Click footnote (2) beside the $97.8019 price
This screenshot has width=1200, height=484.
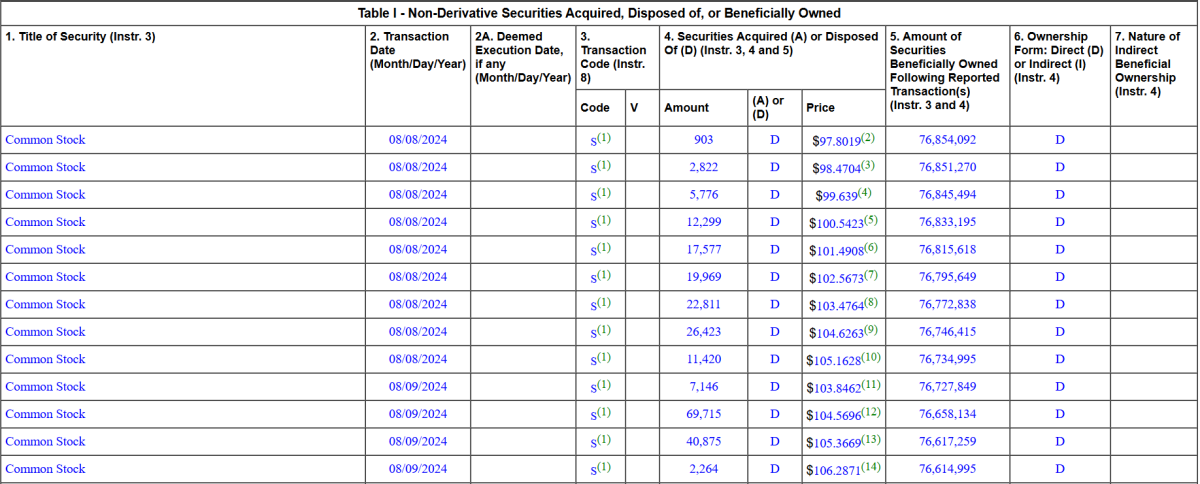pyautogui.click(x=868, y=137)
